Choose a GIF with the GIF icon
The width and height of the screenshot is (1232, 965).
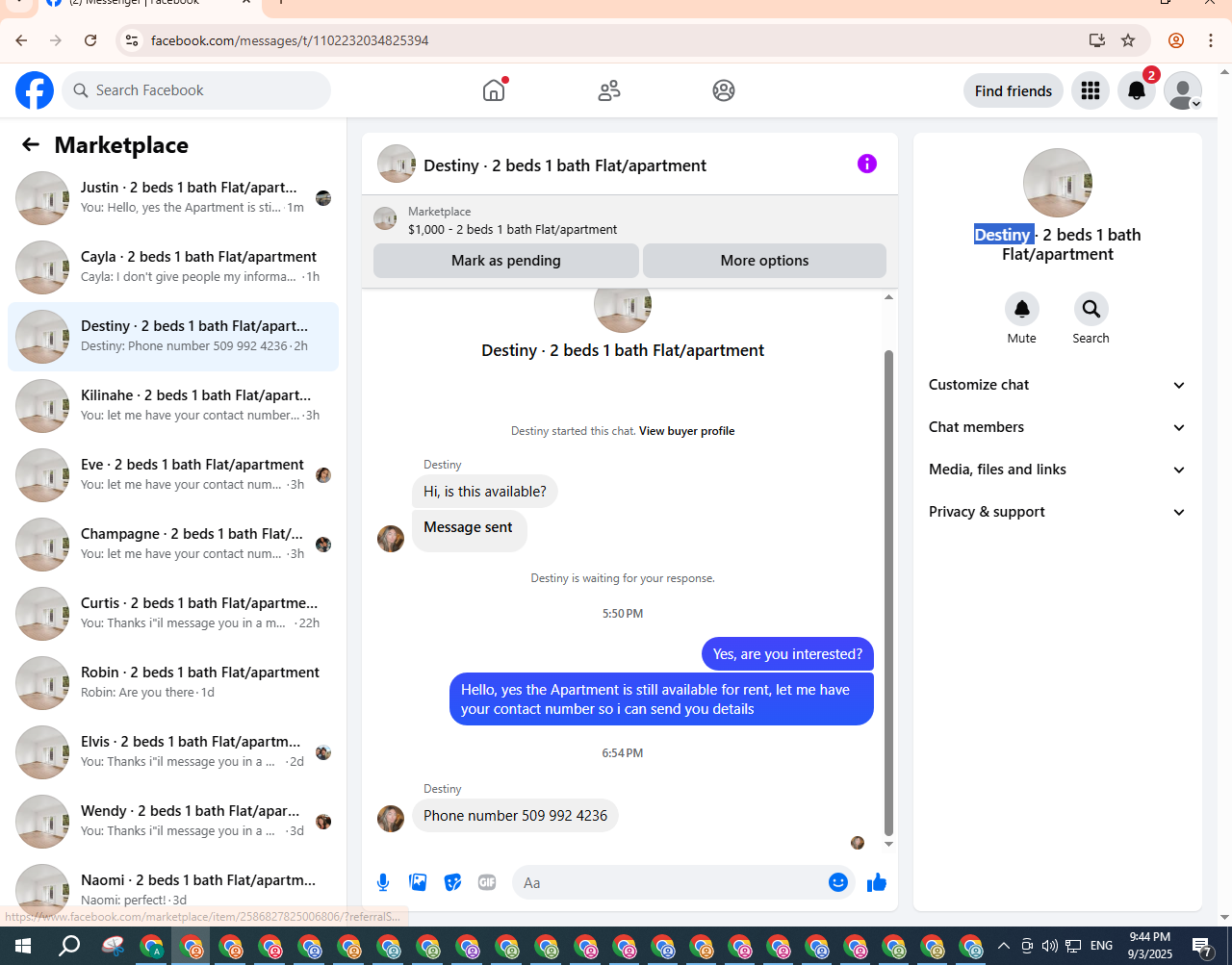pos(487,882)
